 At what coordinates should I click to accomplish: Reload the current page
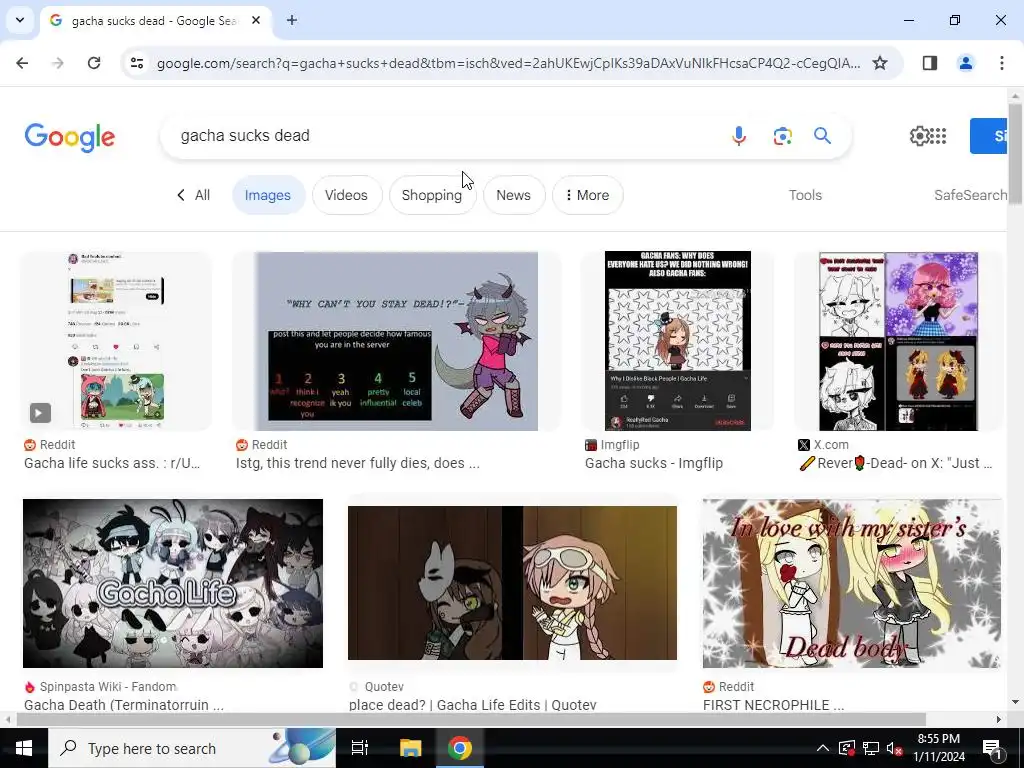(94, 63)
